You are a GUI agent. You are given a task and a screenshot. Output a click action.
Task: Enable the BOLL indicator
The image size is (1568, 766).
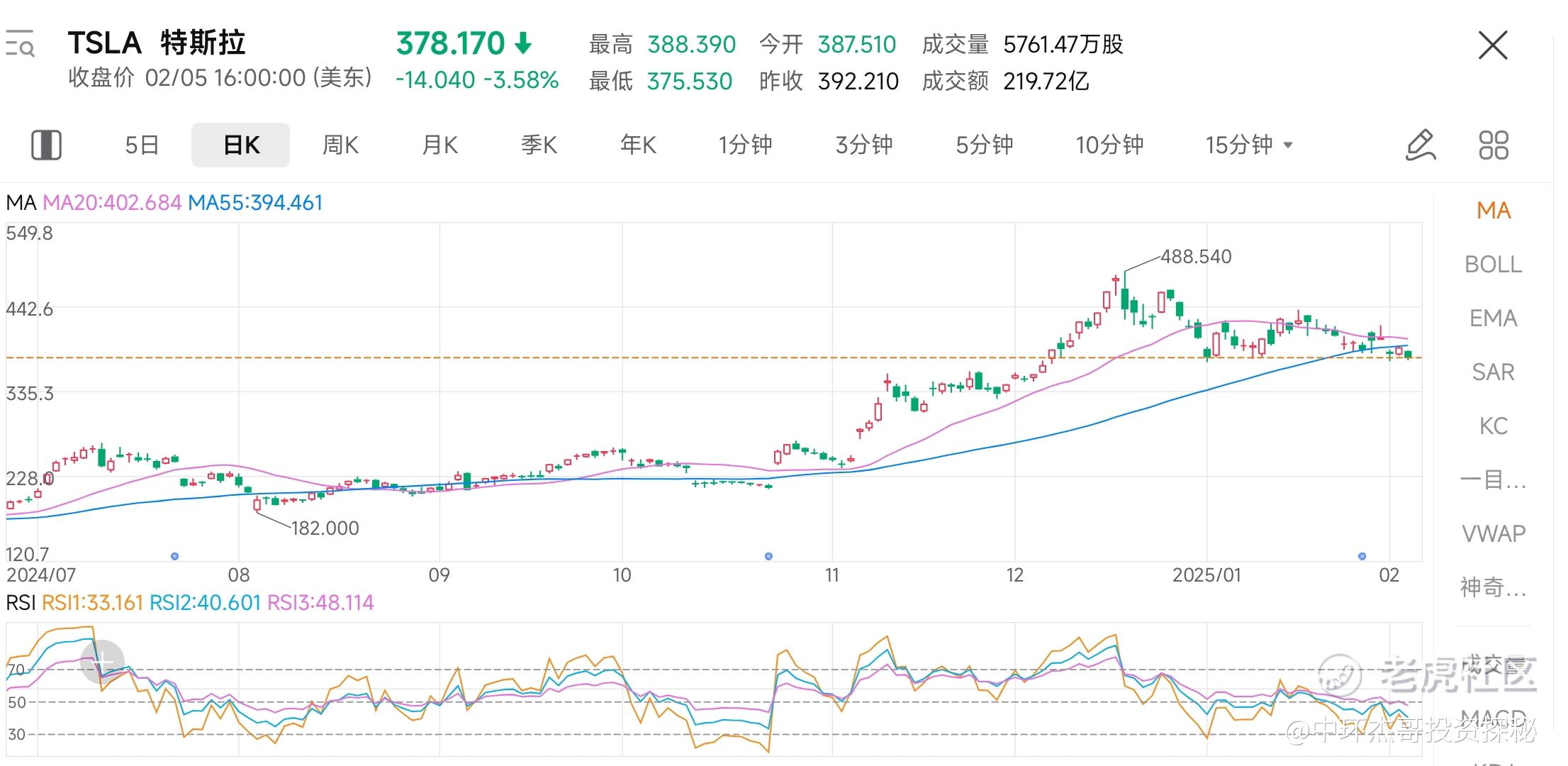pyautogui.click(x=1493, y=264)
